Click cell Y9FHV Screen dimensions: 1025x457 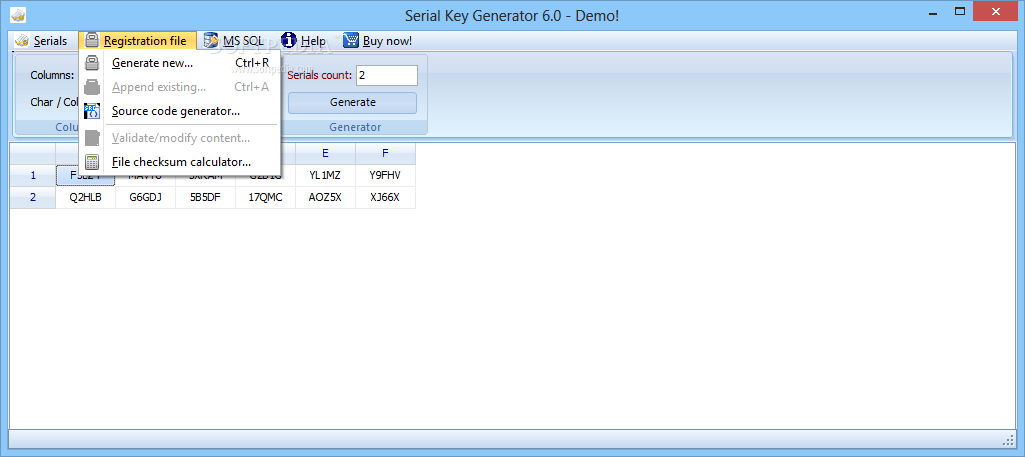pyautogui.click(x=386, y=175)
